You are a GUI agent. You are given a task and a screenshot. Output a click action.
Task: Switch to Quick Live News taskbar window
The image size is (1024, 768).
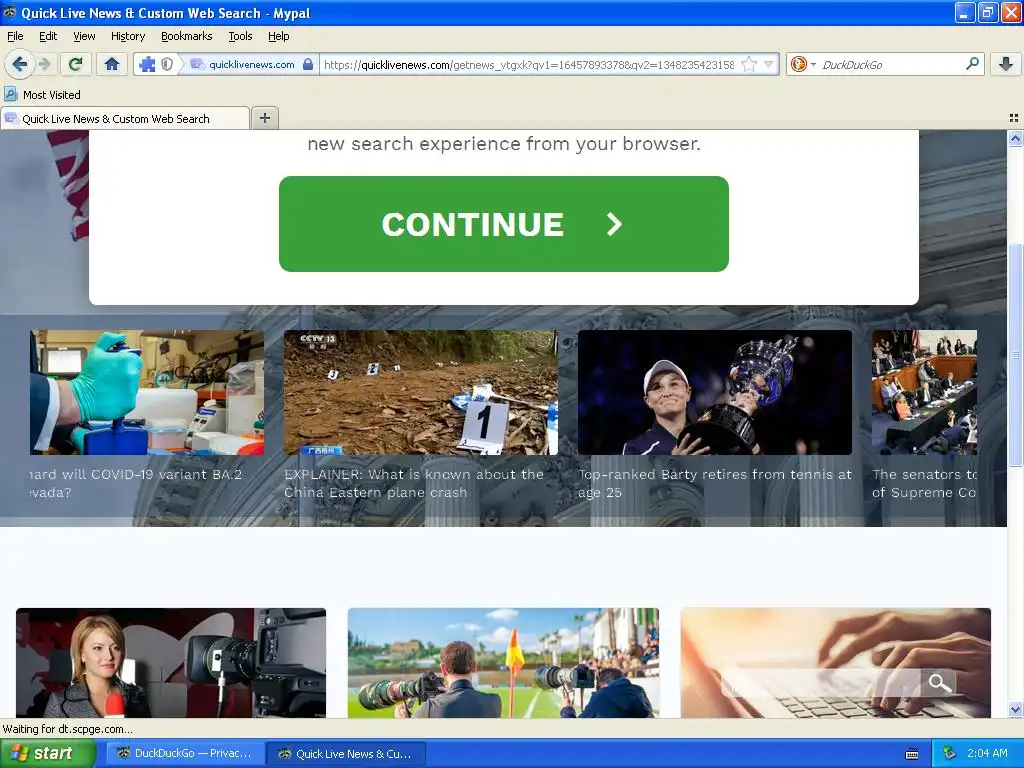(346, 754)
